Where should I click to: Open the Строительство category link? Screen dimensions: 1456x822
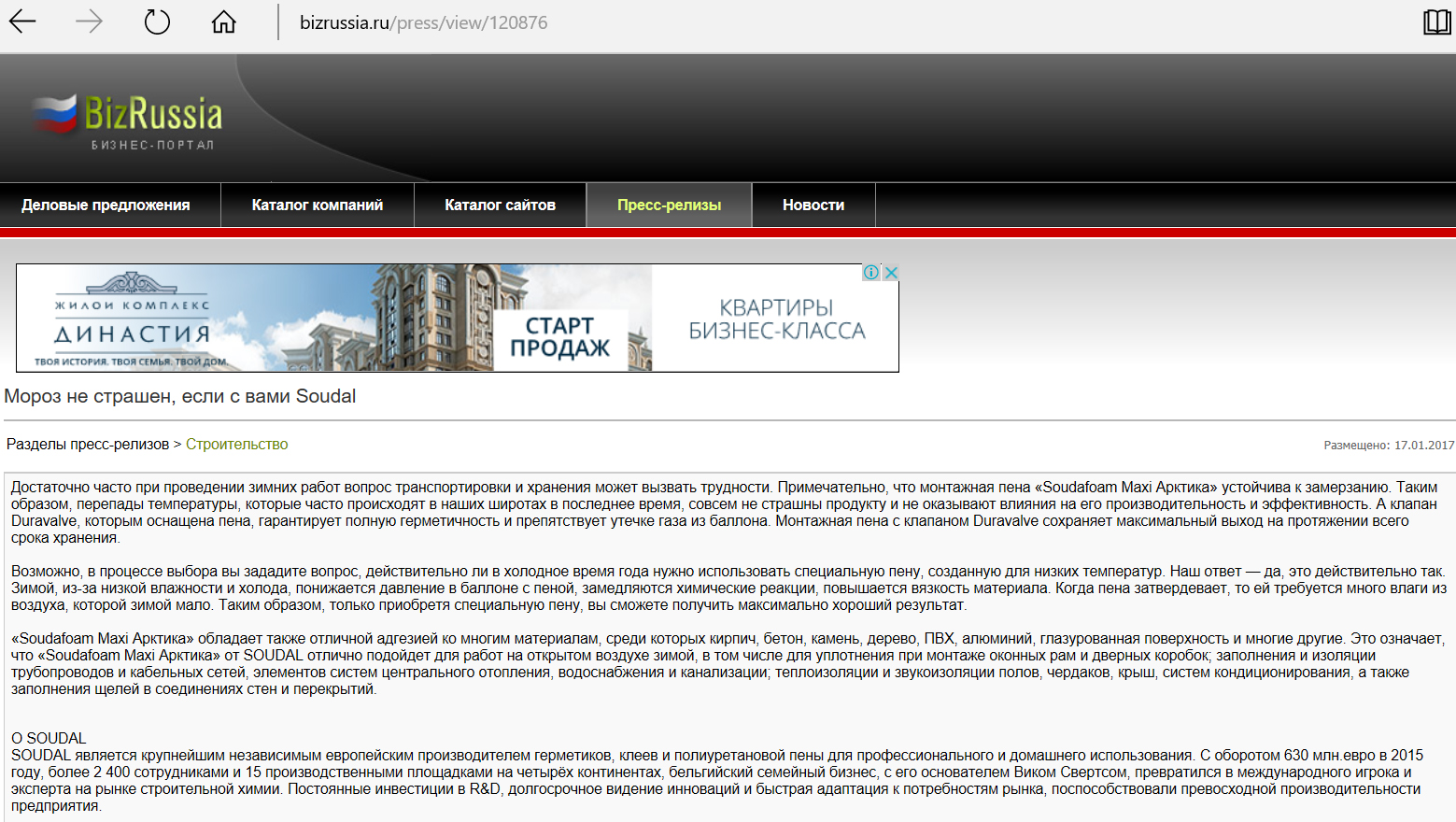(x=237, y=445)
